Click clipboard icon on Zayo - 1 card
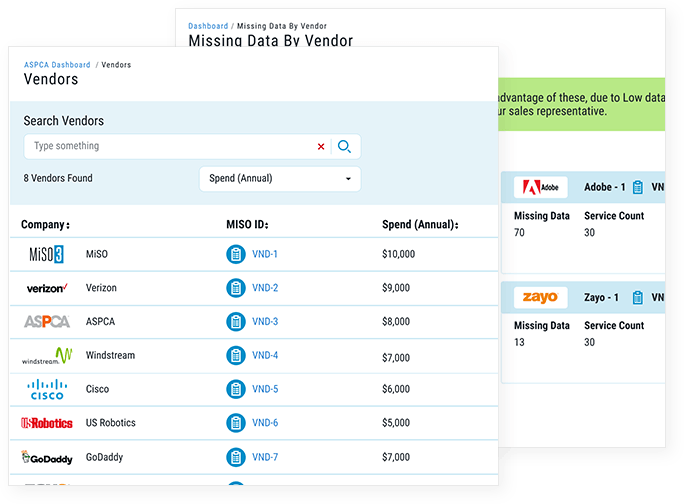Screen dimensions: 684x504 [638, 298]
